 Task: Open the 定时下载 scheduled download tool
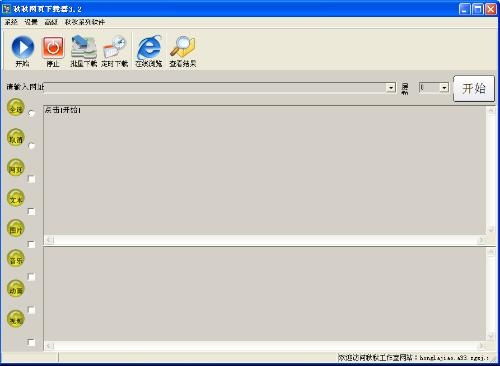[115, 51]
